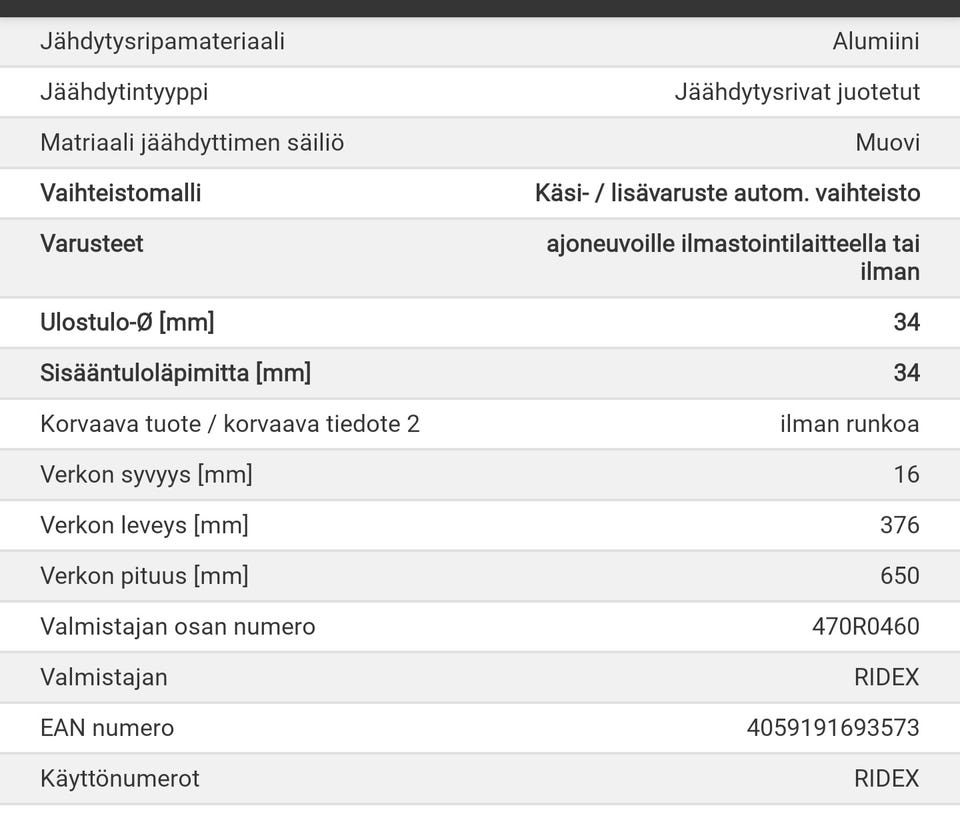Click the EAN numero label

(107, 728)
